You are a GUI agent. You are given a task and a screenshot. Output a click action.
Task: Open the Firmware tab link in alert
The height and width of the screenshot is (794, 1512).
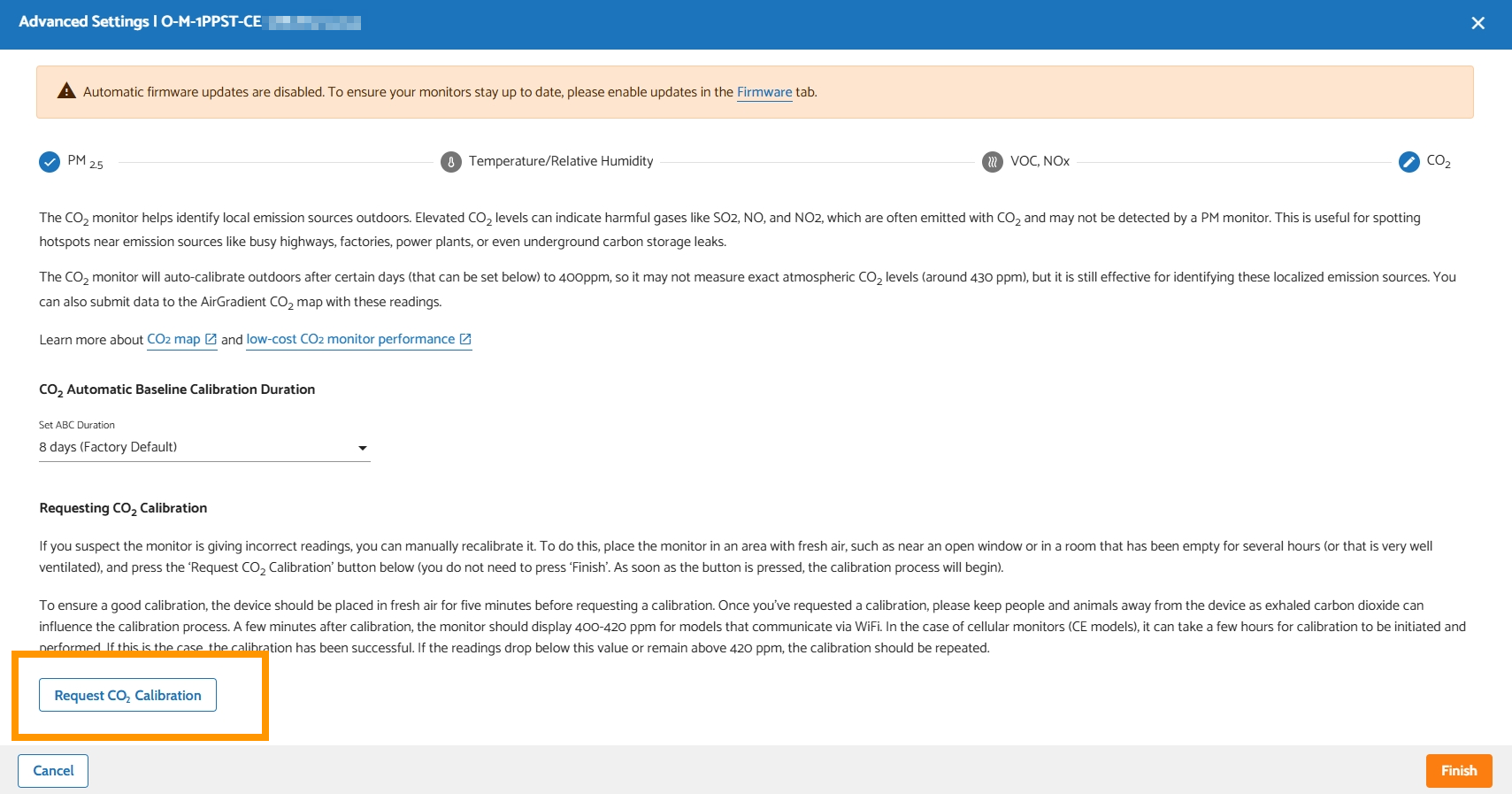click(764, 92)
